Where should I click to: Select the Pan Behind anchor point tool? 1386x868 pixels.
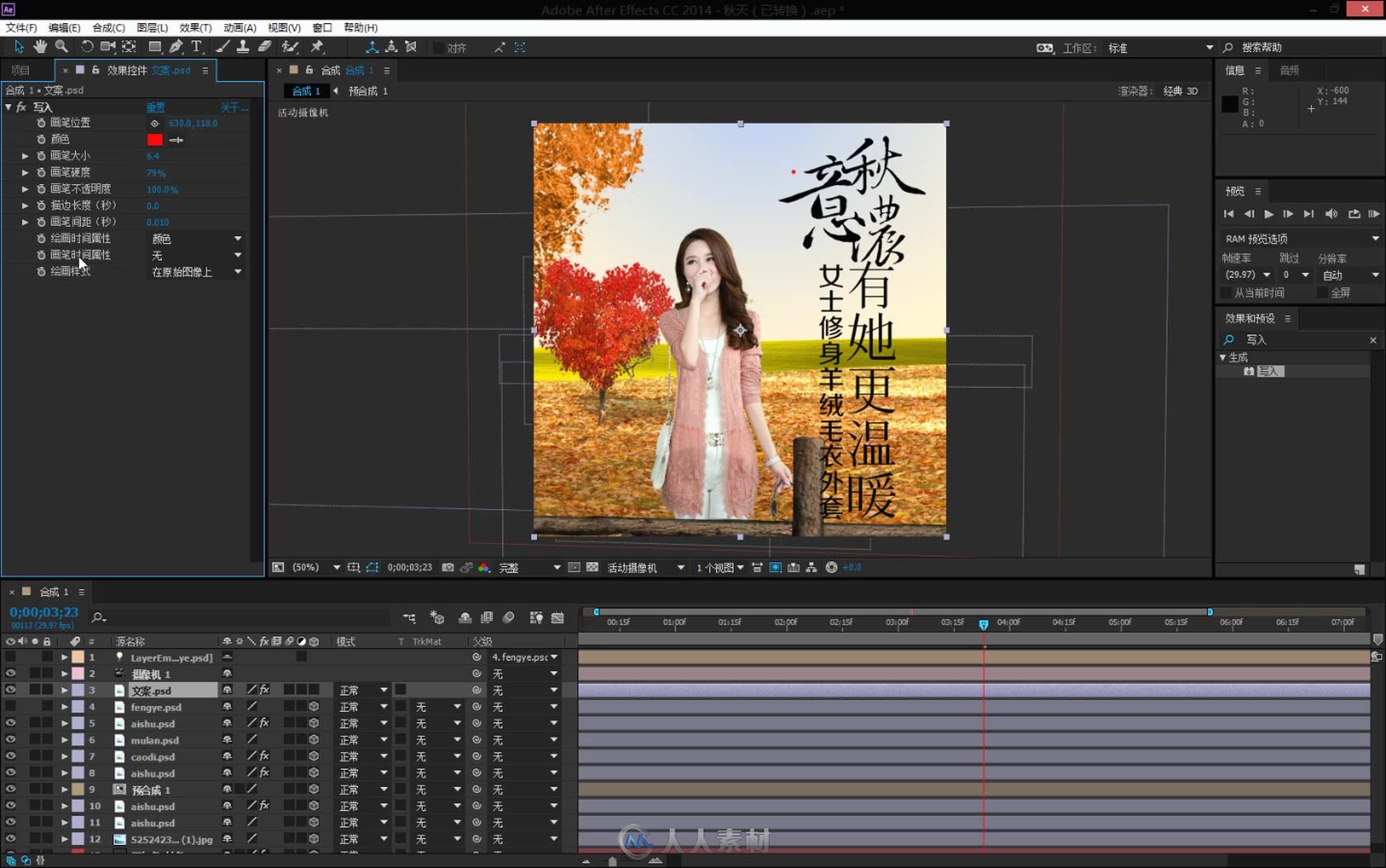(x=130, y=47)
